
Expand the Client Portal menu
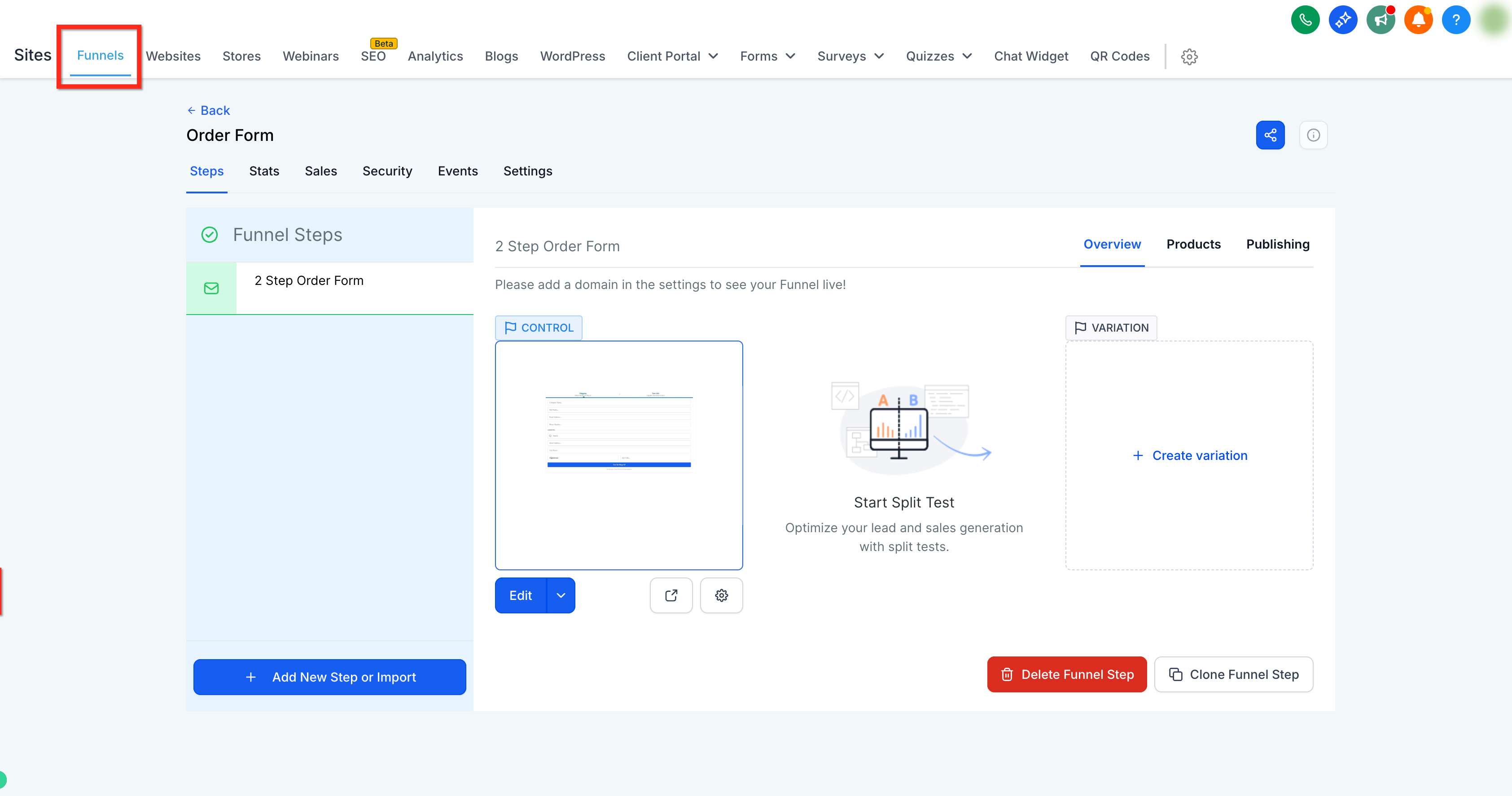pos(673,57)
